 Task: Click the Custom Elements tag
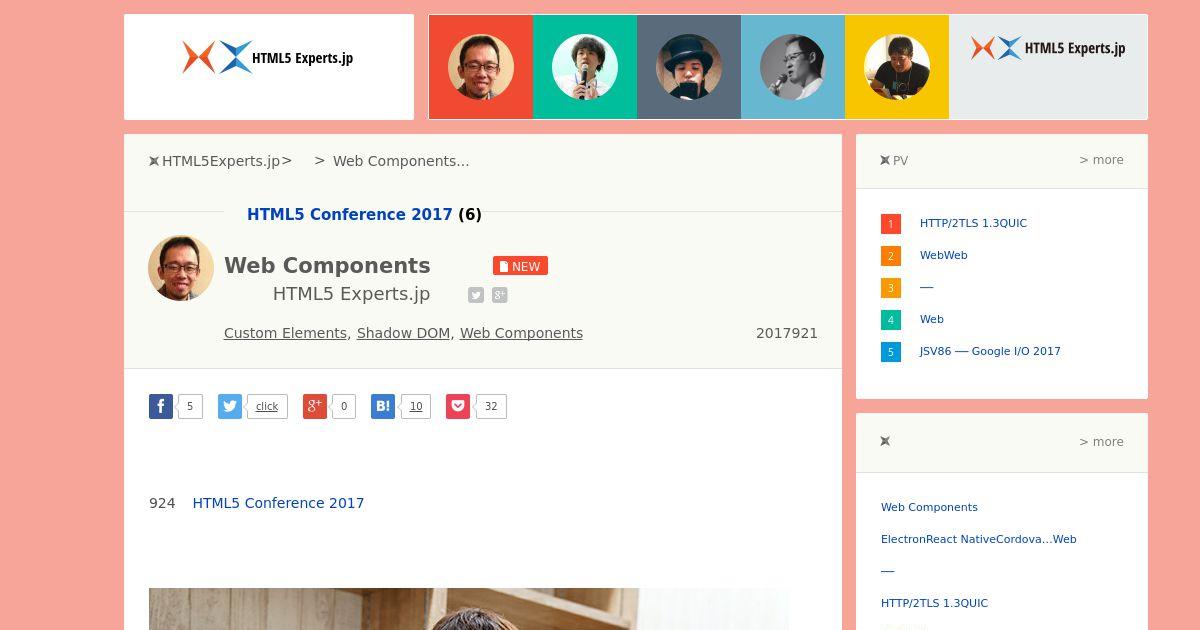(x=285, y=333)
